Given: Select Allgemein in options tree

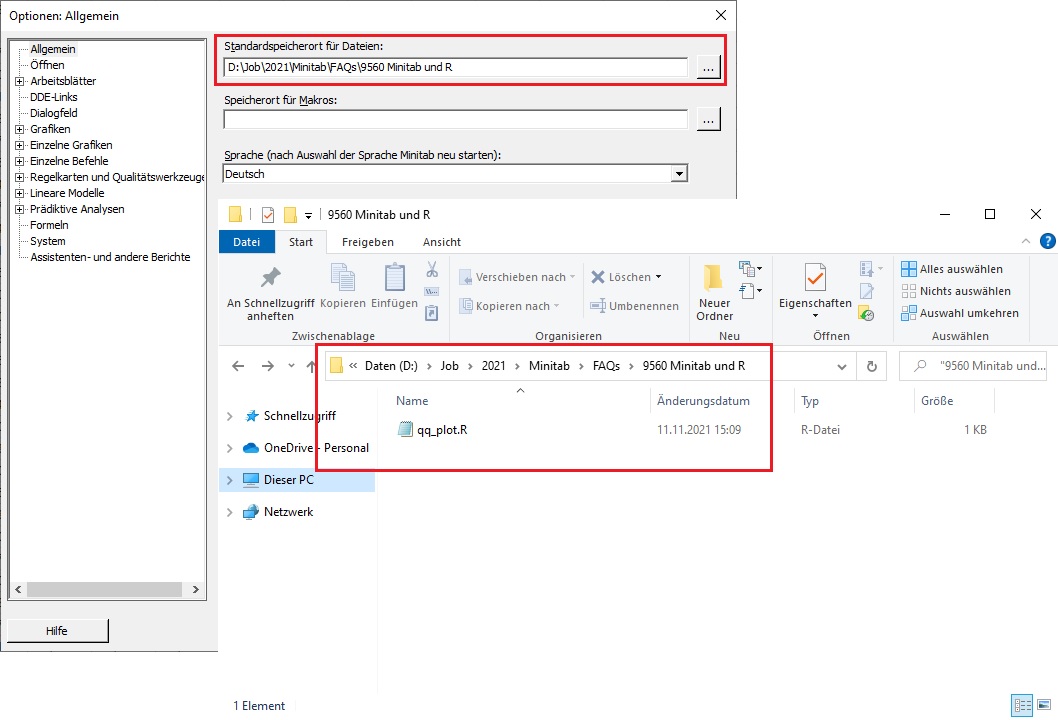Looking at the screenshot, I should 53,49.
